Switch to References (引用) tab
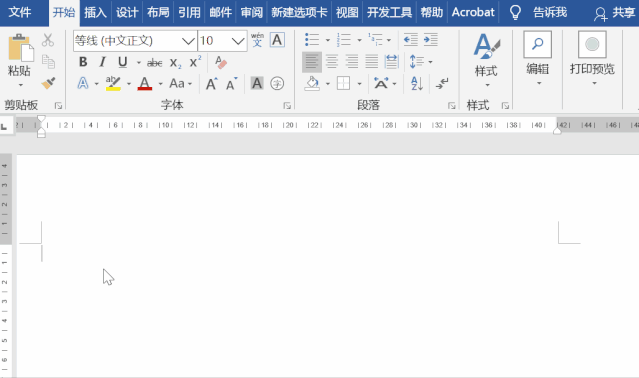The height and width of the screenshot is (378, 639). click(189, 13)
